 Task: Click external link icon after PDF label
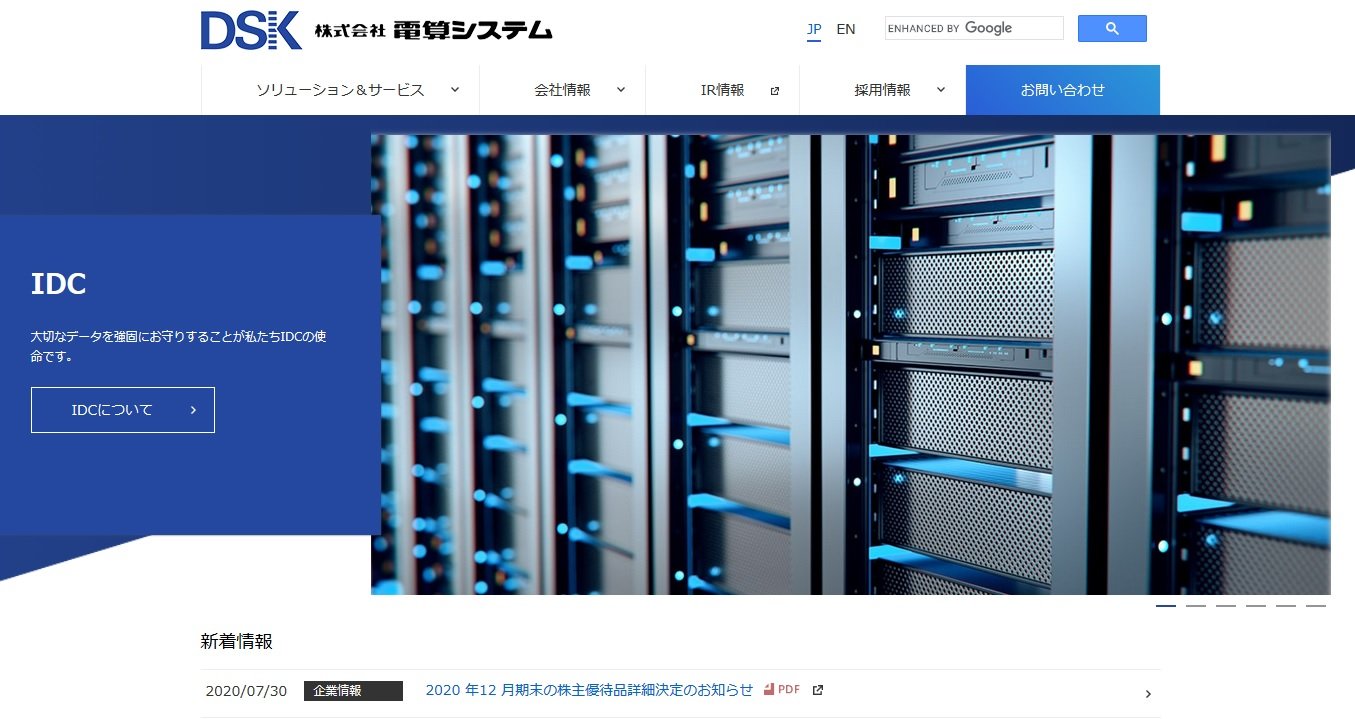coord(817,690)
